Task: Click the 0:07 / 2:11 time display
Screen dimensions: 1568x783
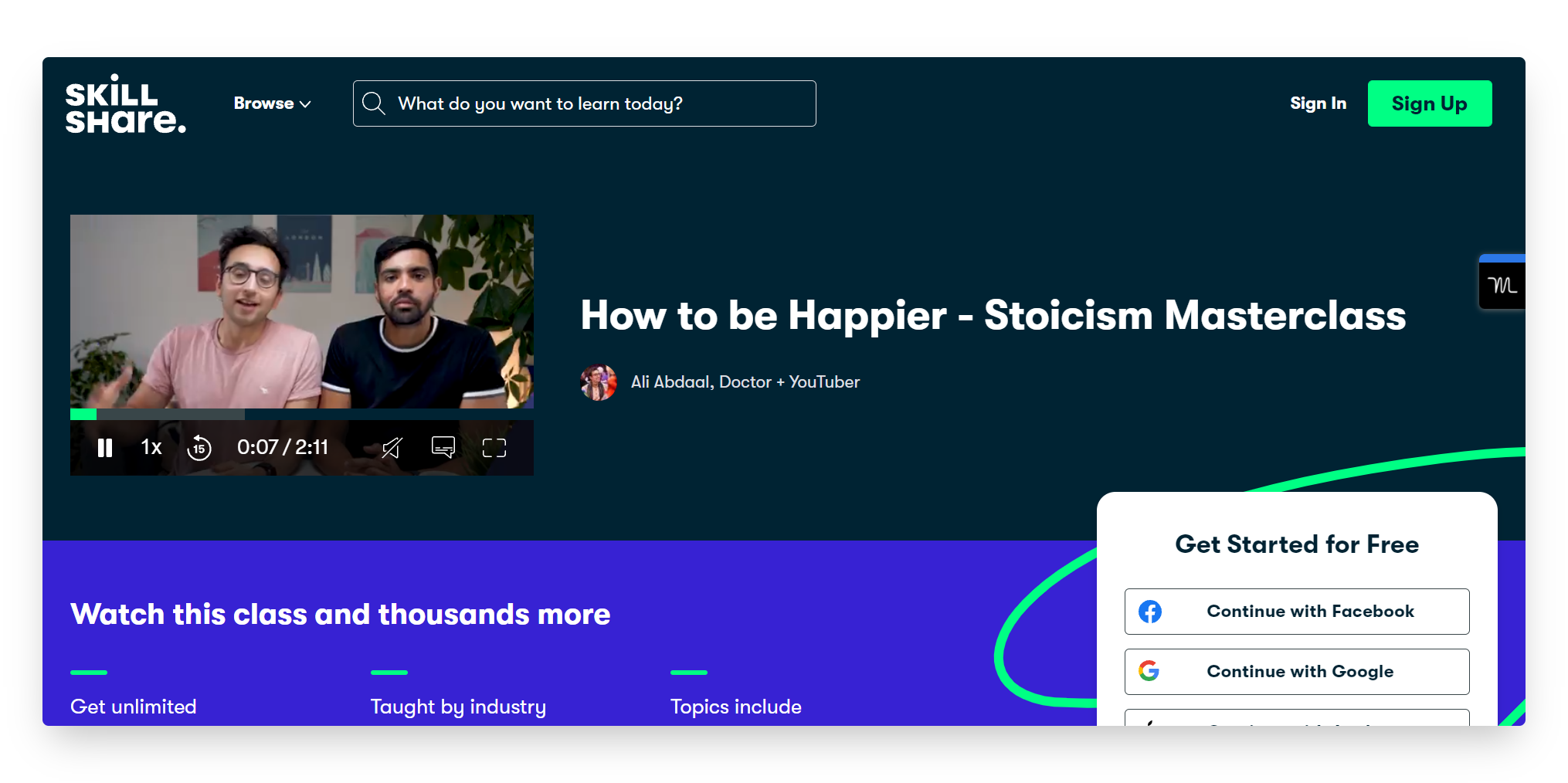Action: [x=283, y=447]
